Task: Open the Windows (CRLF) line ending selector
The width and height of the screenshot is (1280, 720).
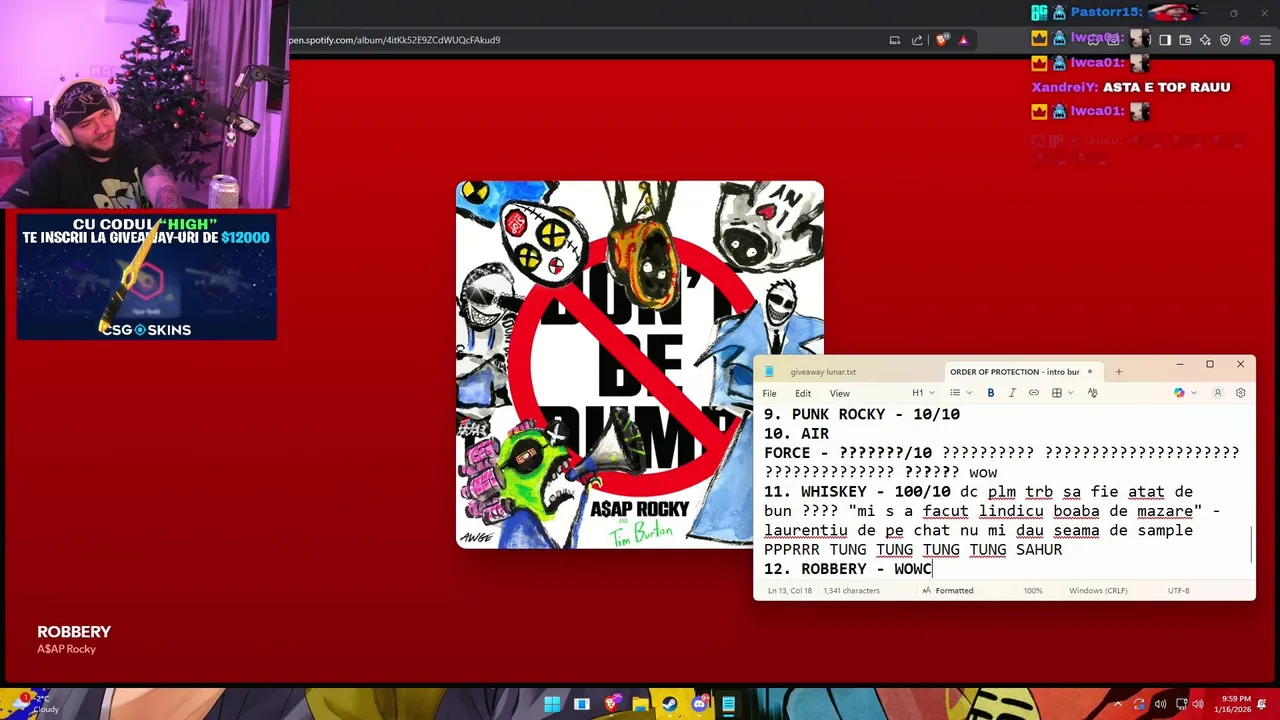Action: tap(1098, 591)
